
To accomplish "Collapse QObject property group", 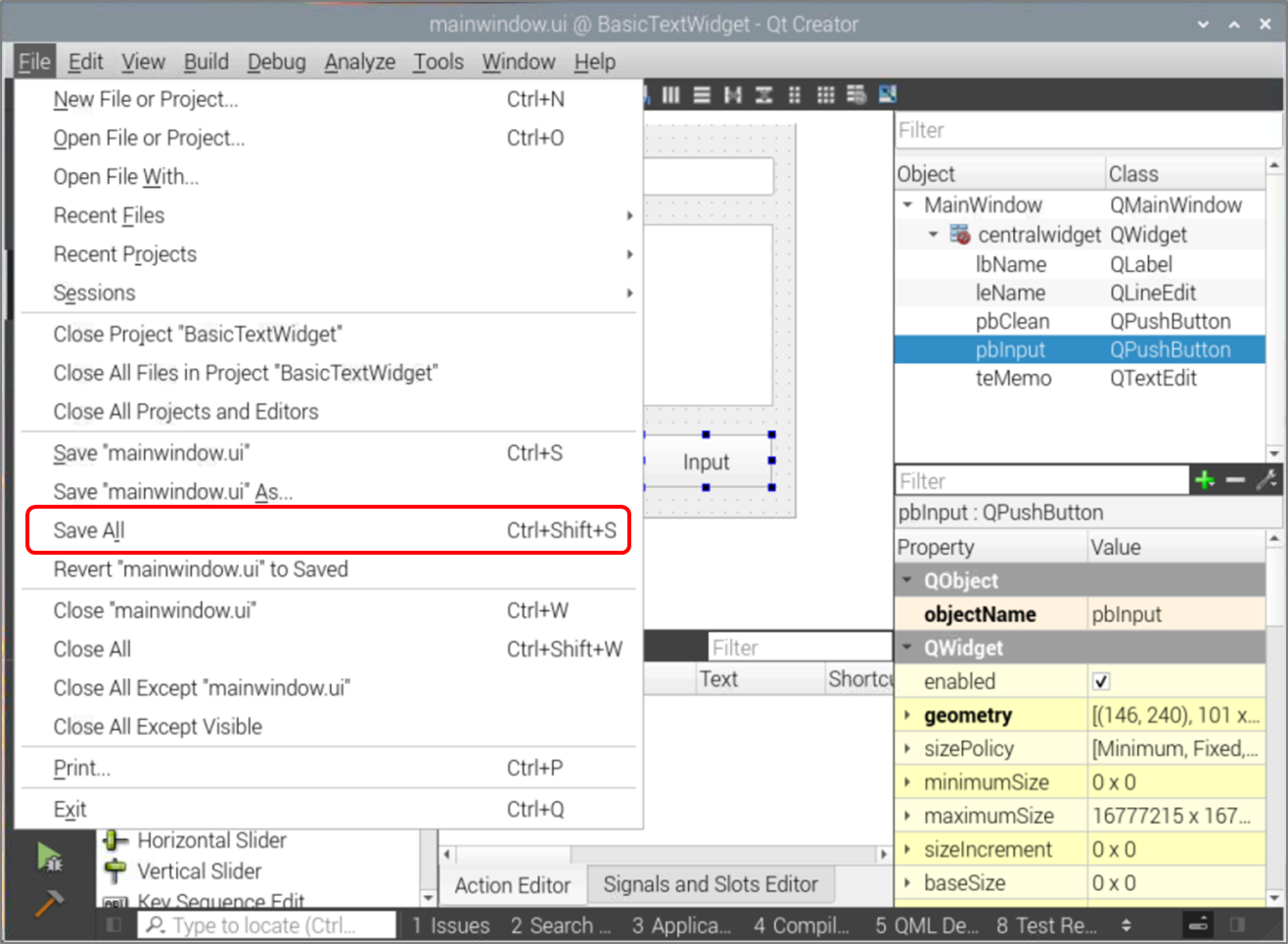I will 907,580.
